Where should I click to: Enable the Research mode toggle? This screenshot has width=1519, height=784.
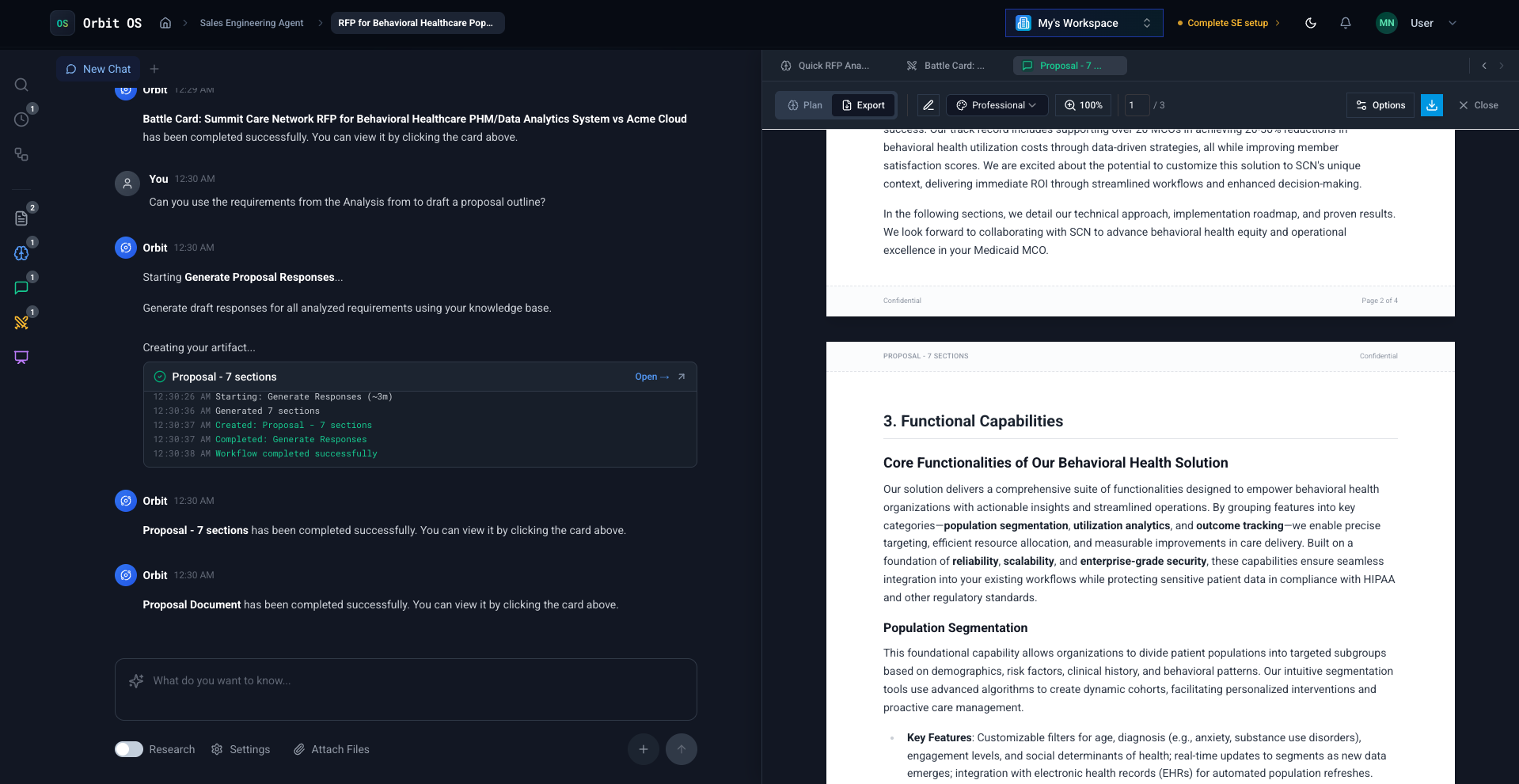click(x=128, y=748)
